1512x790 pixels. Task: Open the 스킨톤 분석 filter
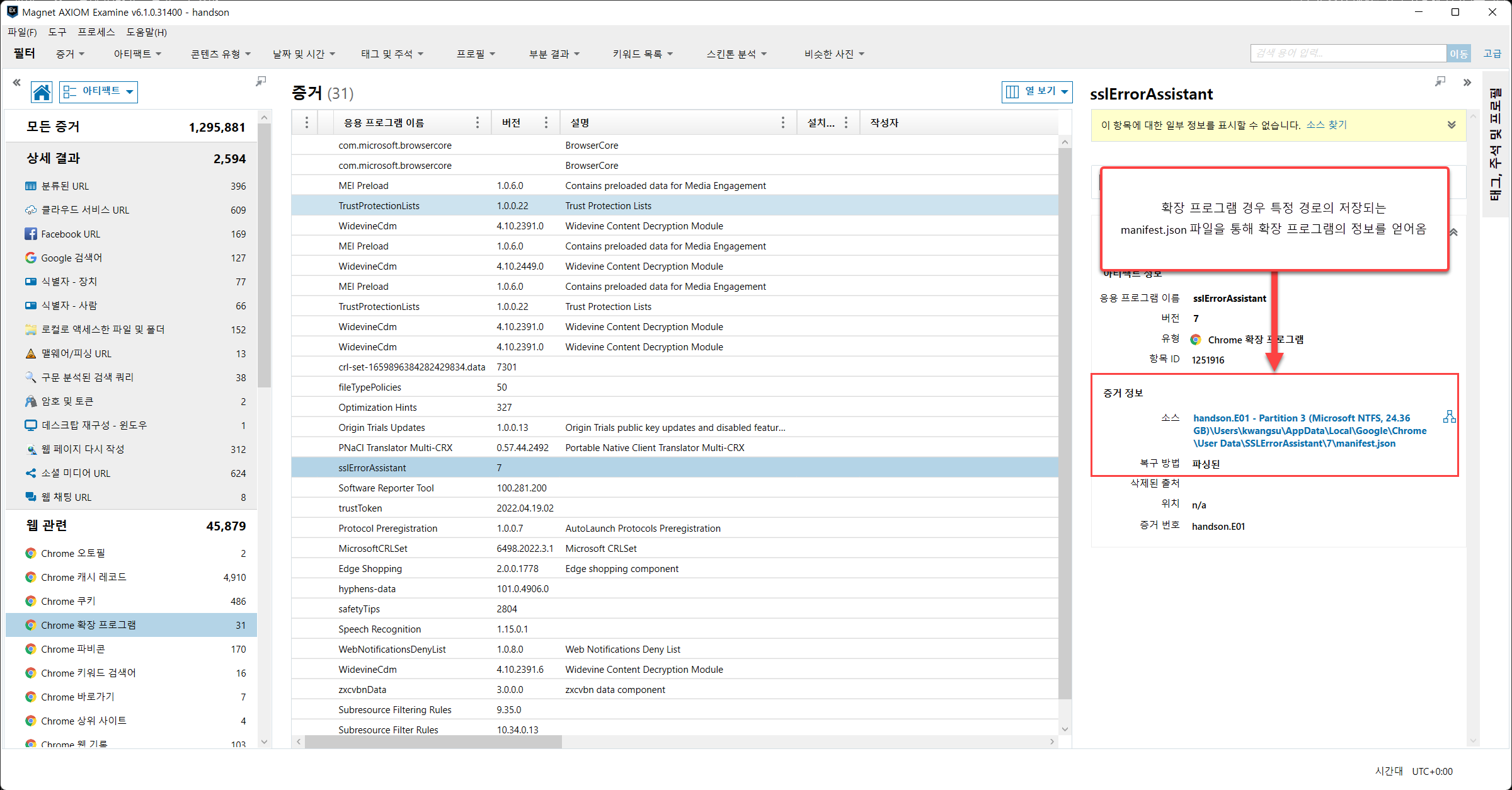(736, 54)
